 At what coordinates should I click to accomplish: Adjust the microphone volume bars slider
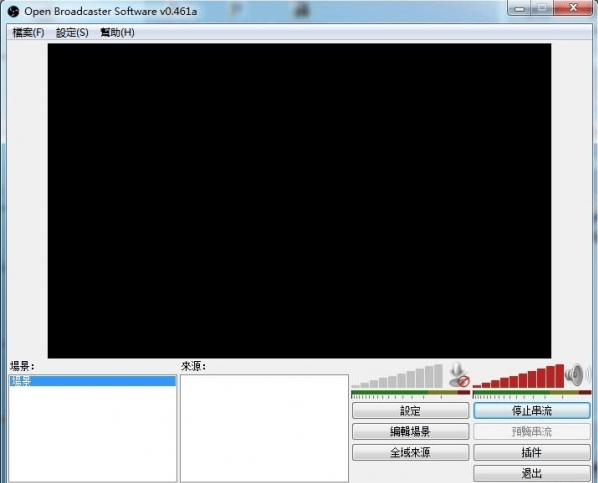pyautogui.click(x=397, y=376)
